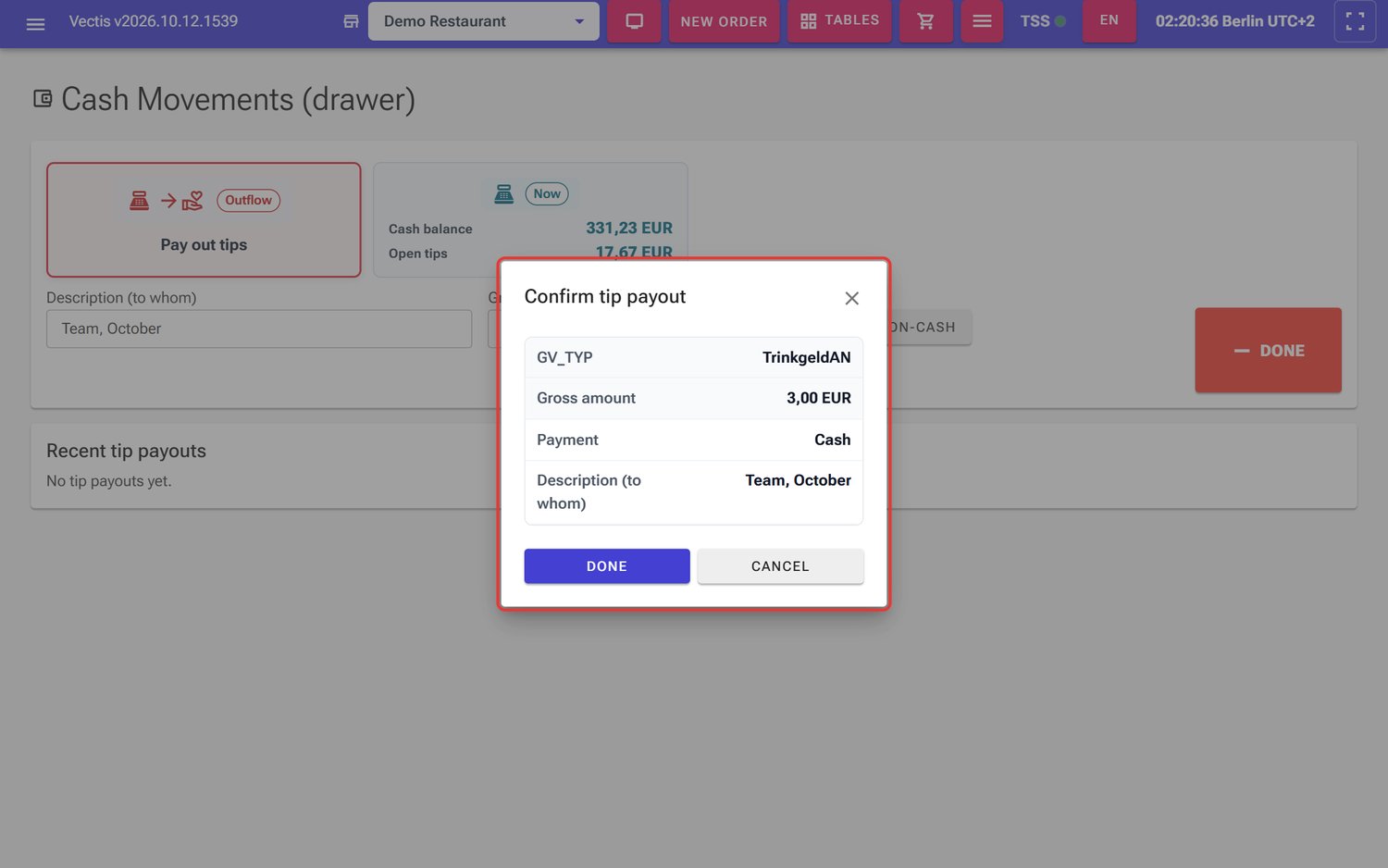This screenshot has height=868, width=1388.
Task: Toggle fullscreen mode icon
Action: [1355, 21]
